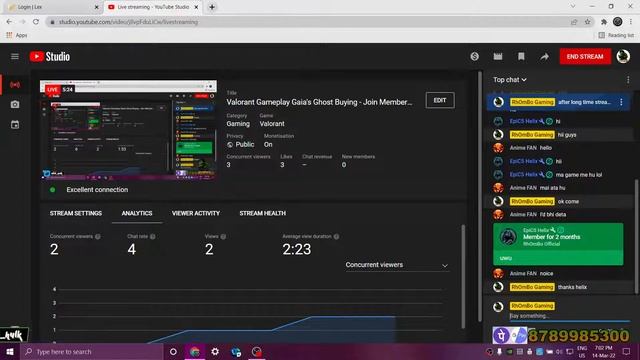Click the Windows Start button
Viewport: 640px width, 360px height.
(x=10, y=351)
